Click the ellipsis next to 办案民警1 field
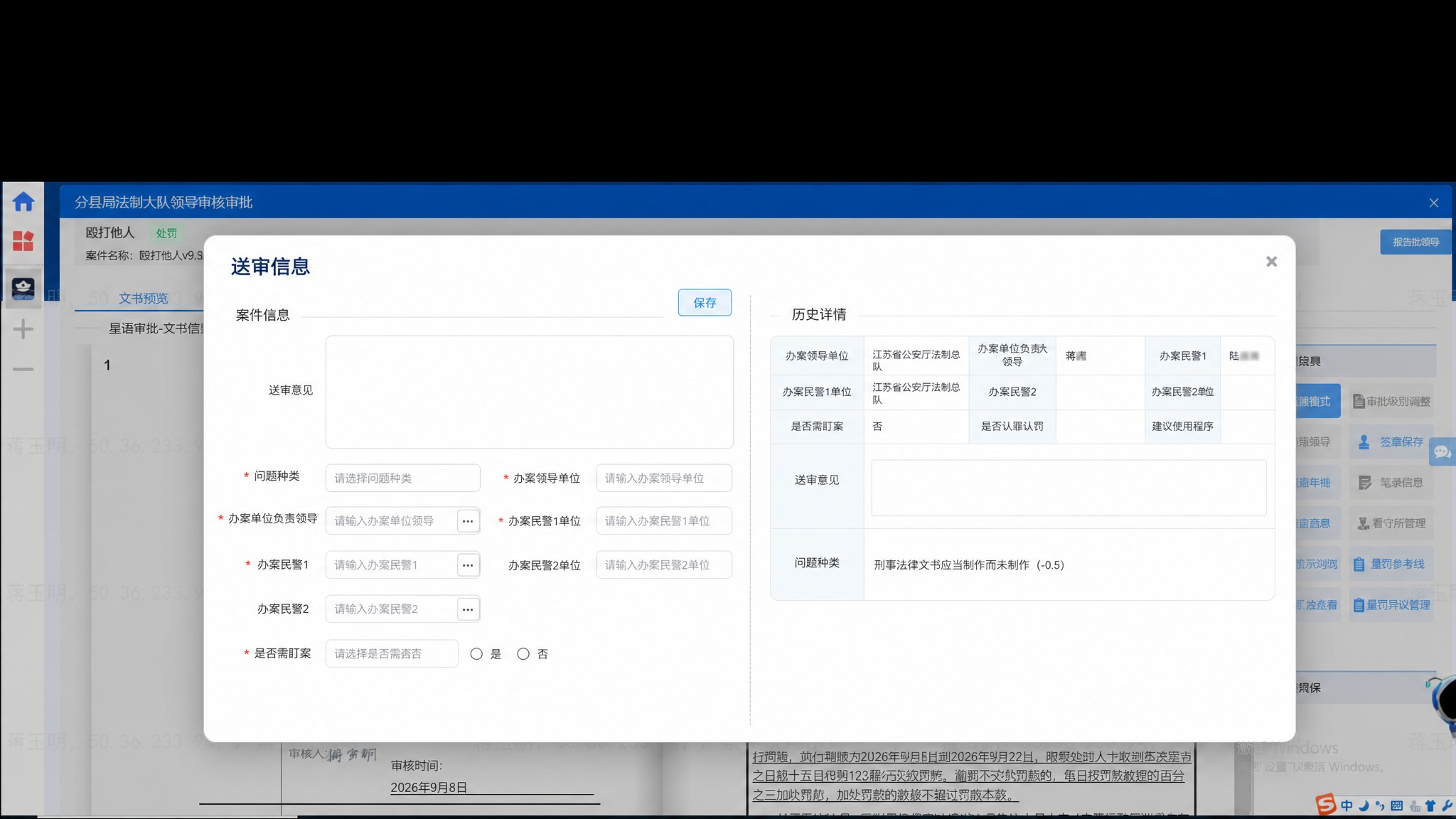This screenshot has height=819, width=1456. tap(467, 565)
